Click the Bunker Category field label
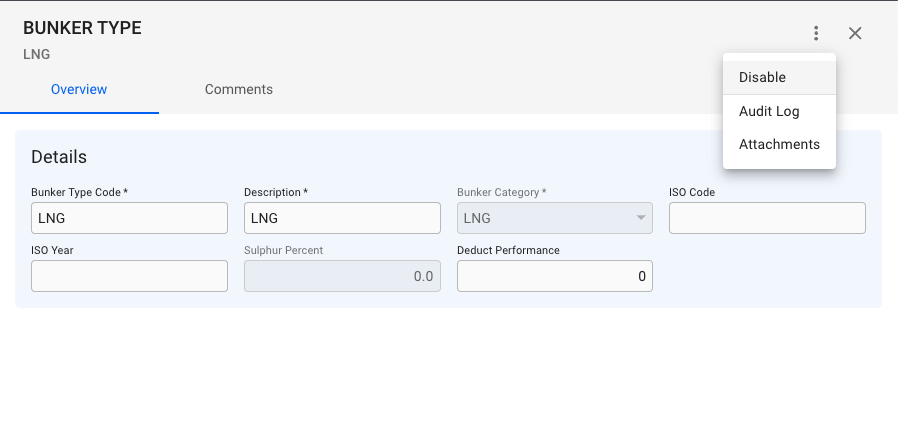Image resolution: width=898 pixels, height=421 pixels. tap(501, 192)
